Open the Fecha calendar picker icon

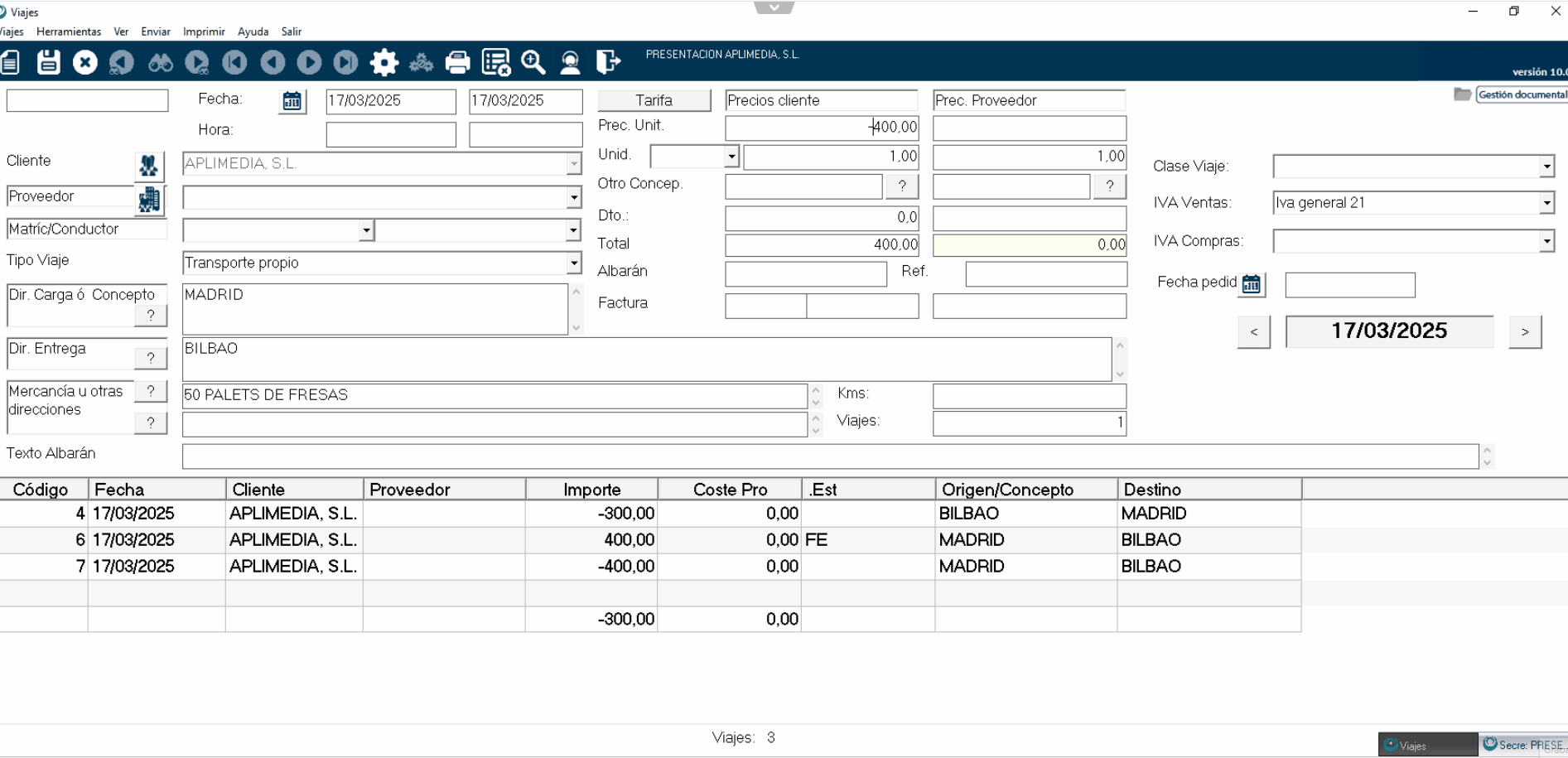pyautogui.click(x=292, y=101)
